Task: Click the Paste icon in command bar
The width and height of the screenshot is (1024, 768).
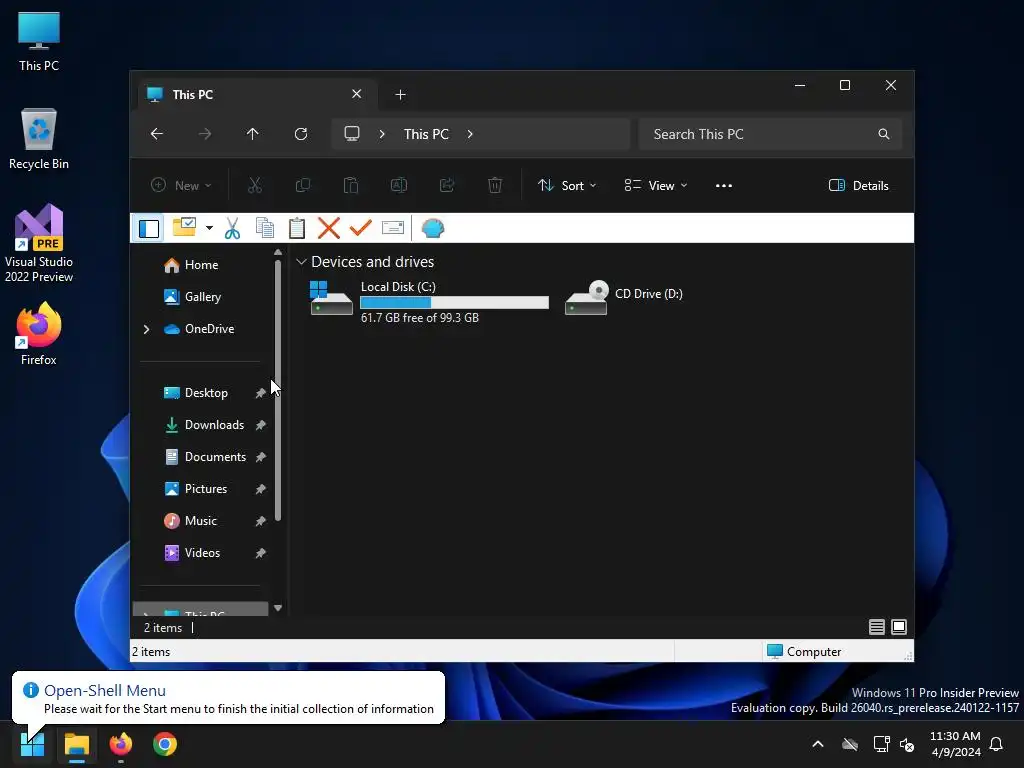Action: click(x=351, y=185)
